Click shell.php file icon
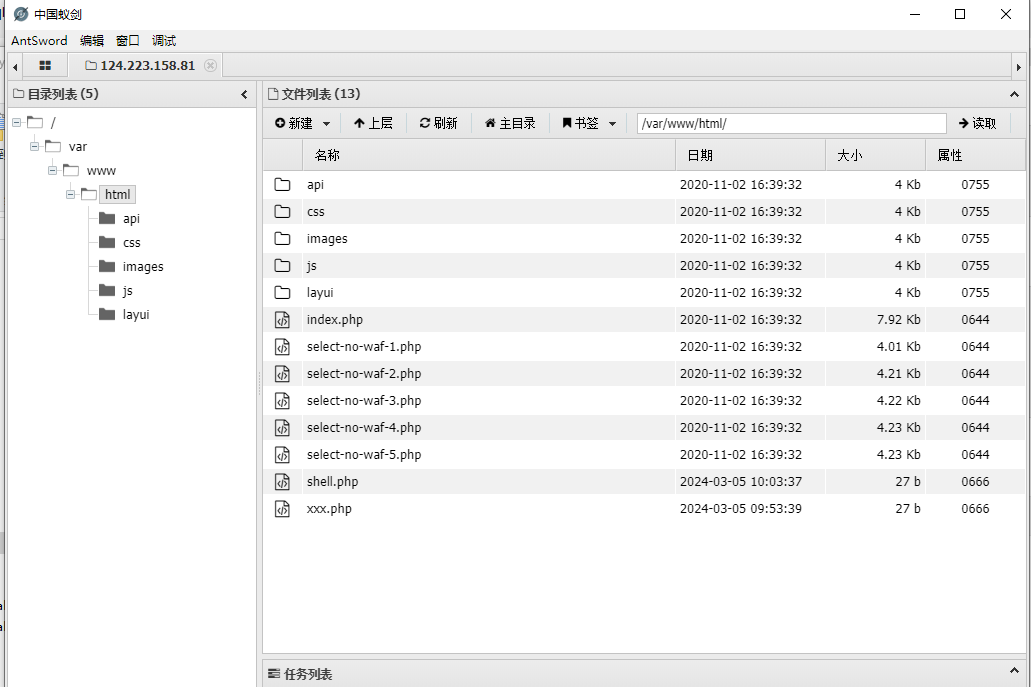 tap(282, 481)
